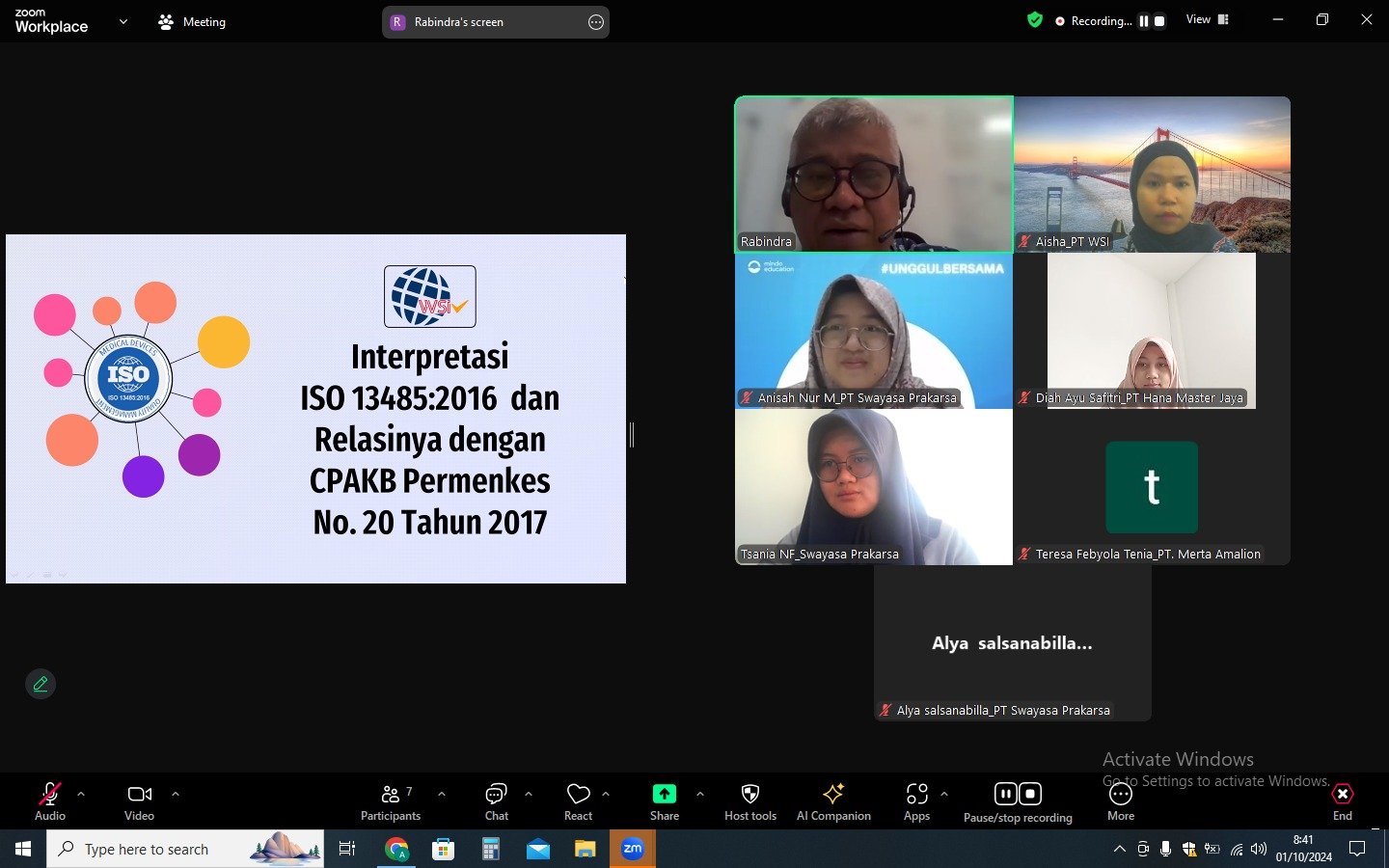The image size is (1389, 868).
Task: Open the Meeting tab
Action: click(192, 21)
